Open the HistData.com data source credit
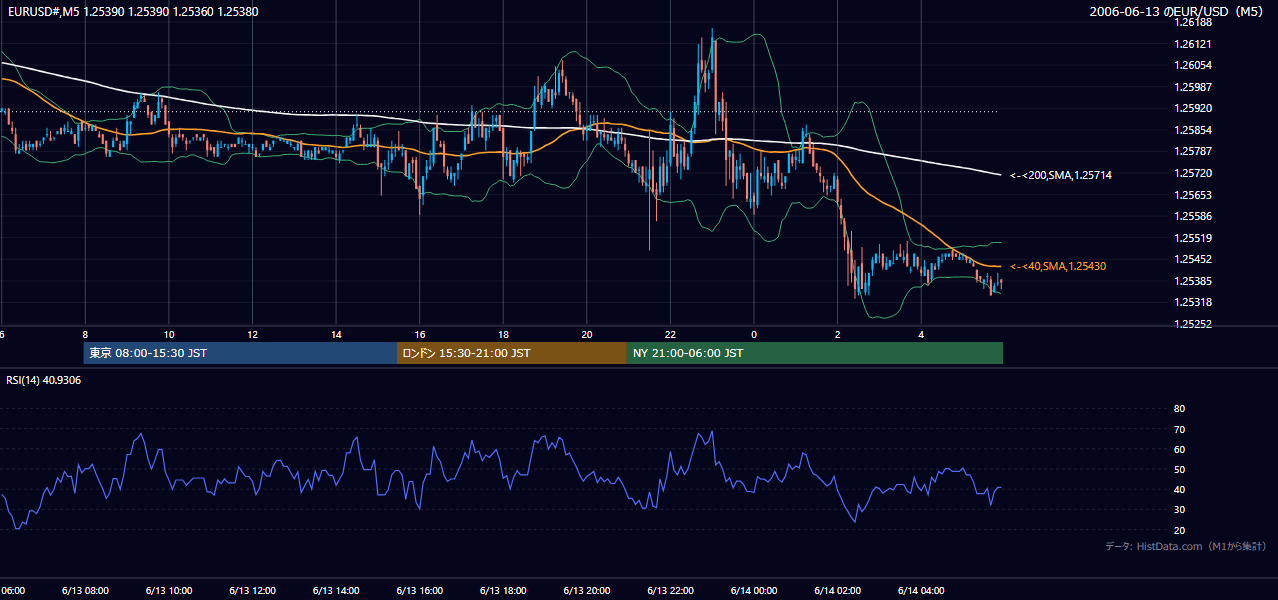The width and height of the screenshot is (1278, 600). (1186, 546)
